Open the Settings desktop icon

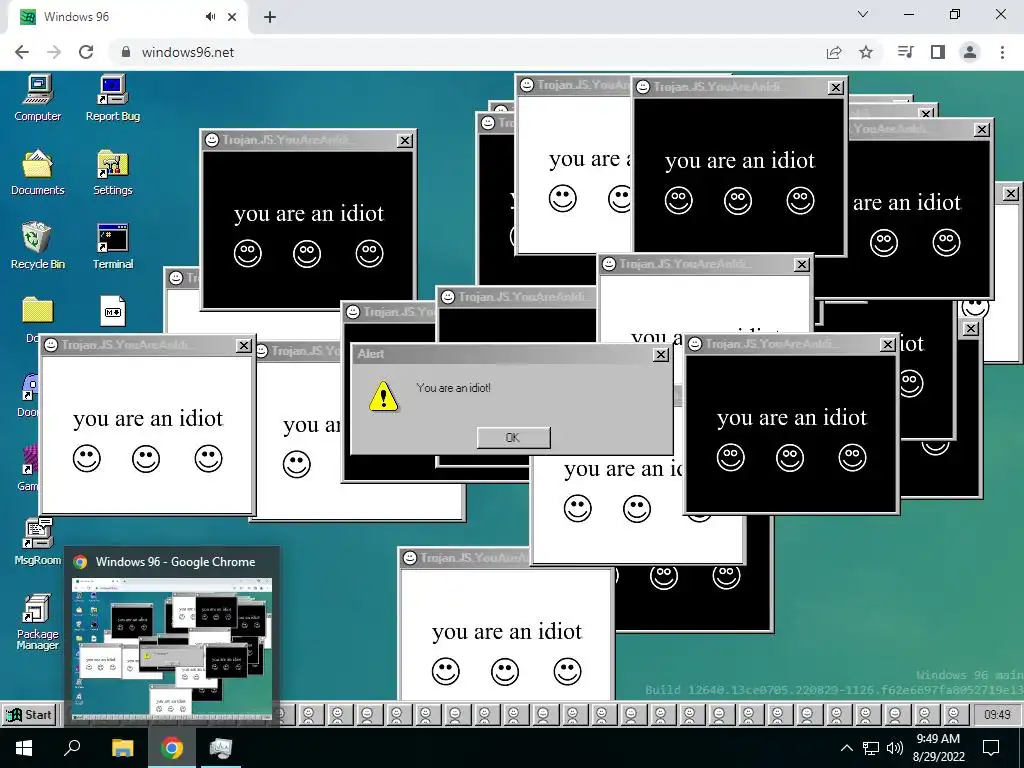113,172
